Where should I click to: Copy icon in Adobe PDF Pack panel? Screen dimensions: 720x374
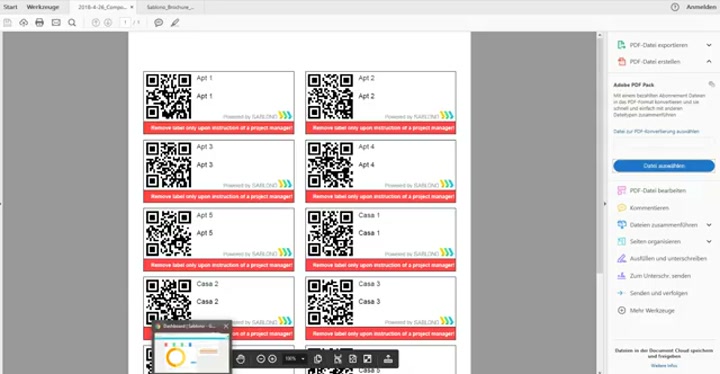tap(711, 85)
